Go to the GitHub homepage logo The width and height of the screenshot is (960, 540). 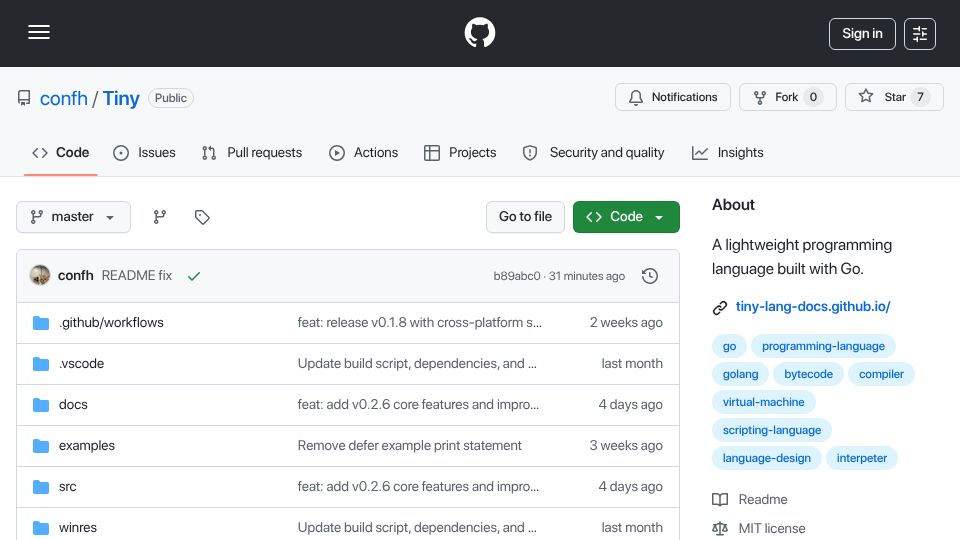[479, 32]
